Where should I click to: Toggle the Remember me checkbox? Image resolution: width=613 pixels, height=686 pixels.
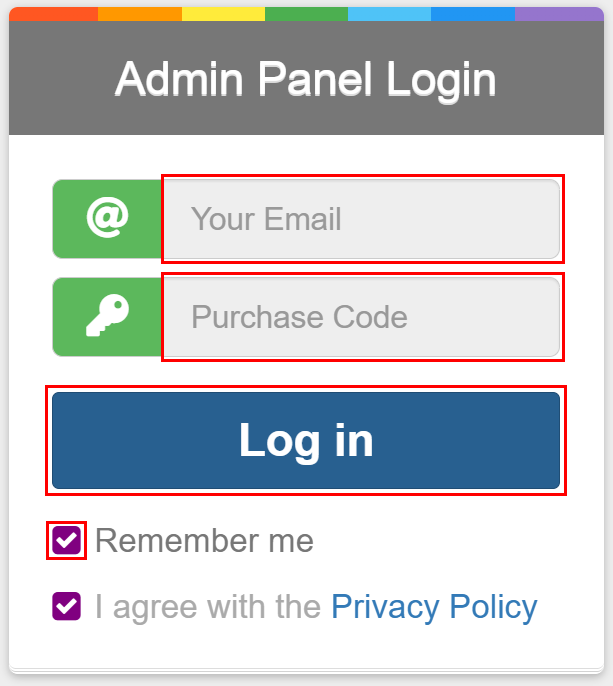click(x=66, y=541)
